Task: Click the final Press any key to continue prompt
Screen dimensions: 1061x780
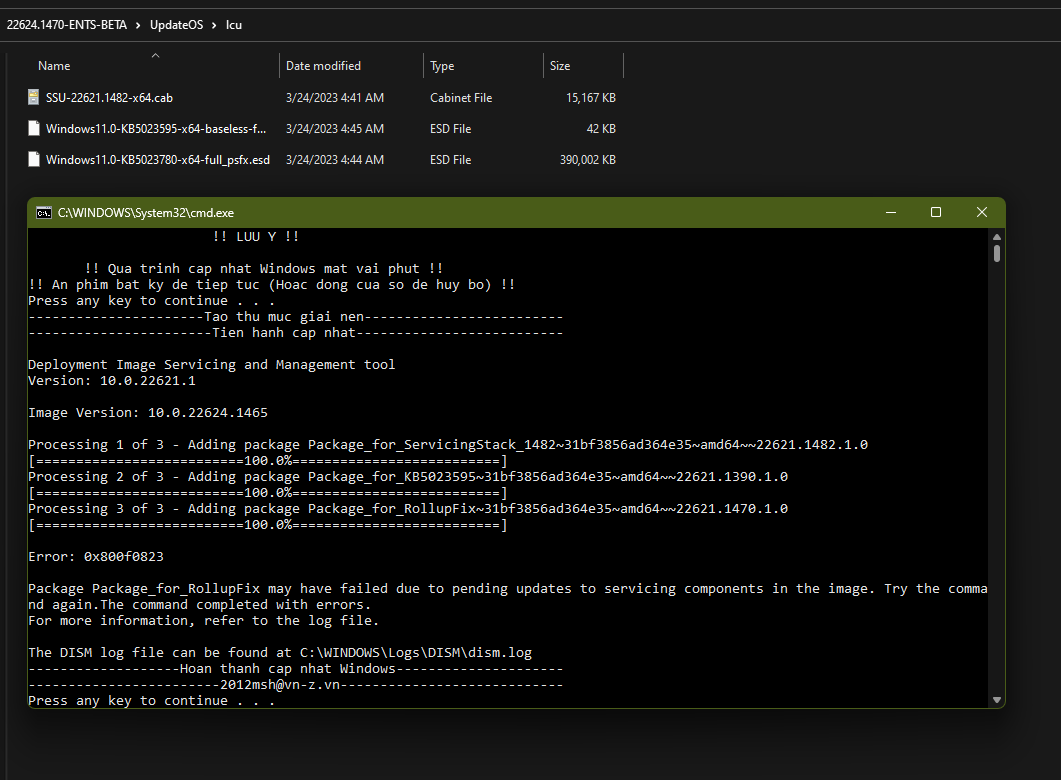Action: [x=151, y=701]
